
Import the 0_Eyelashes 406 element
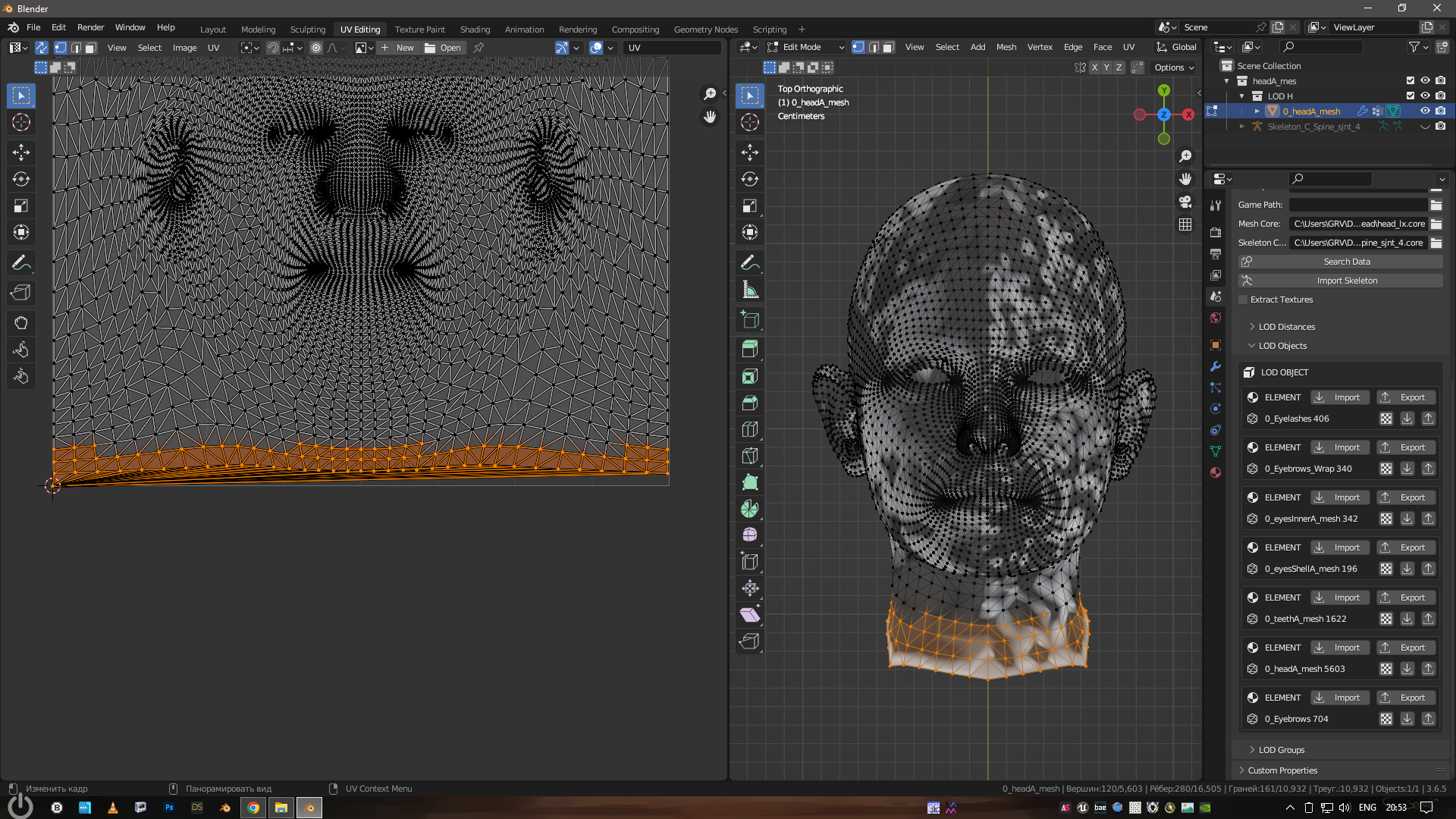click(1339, 397)
